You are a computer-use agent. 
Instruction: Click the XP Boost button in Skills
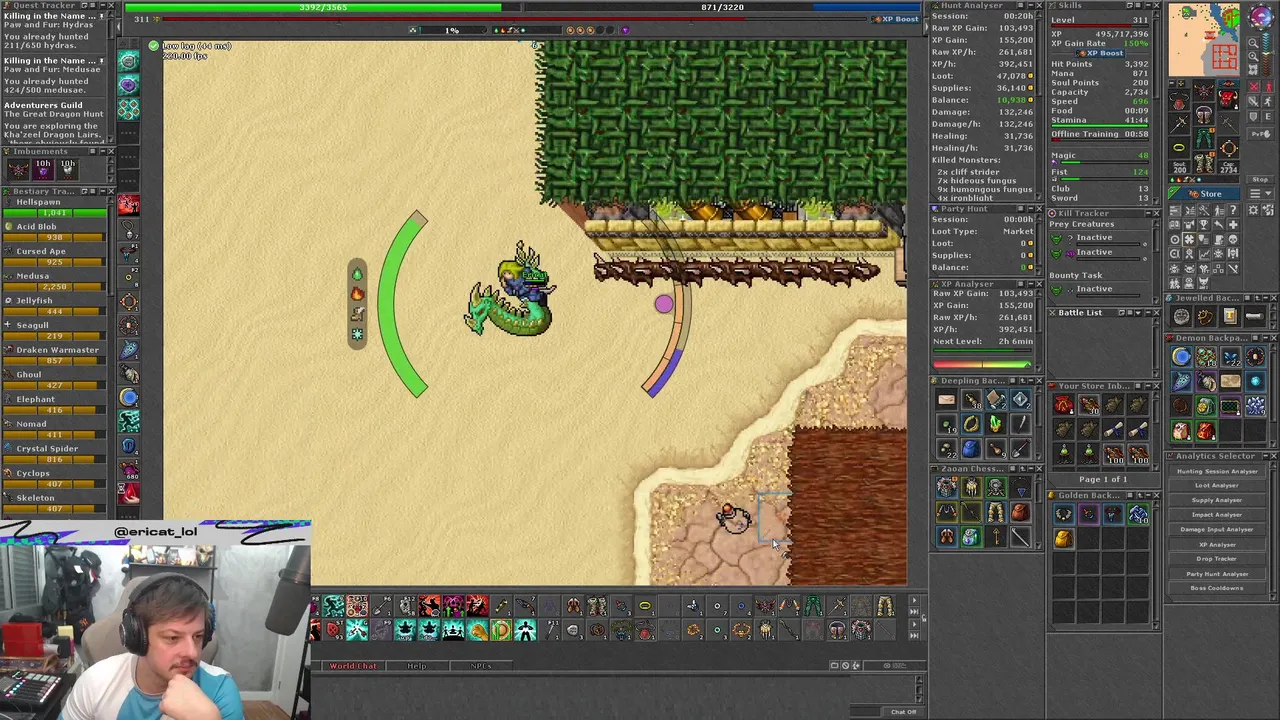[1099, 53]
